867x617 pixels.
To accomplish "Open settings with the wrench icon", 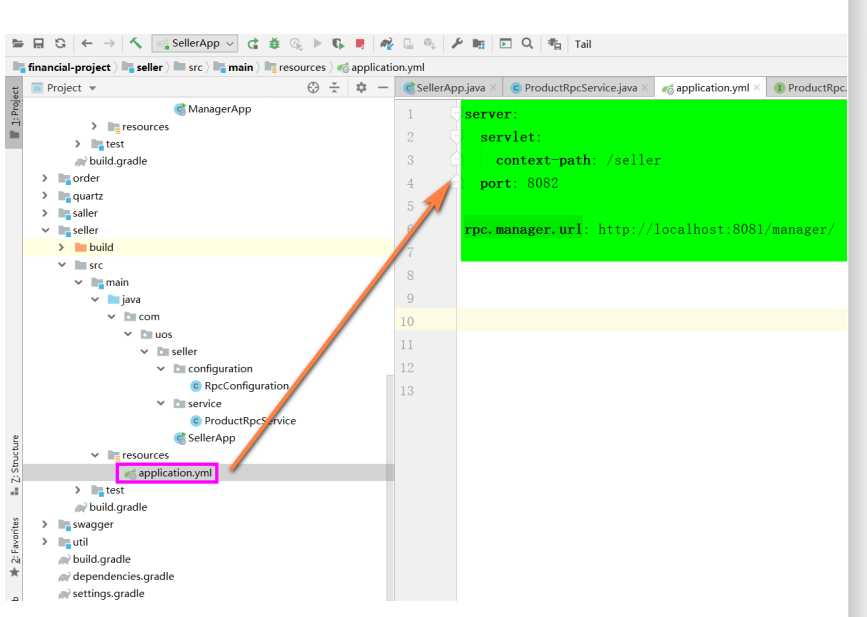I will click(x=457, y=44).
